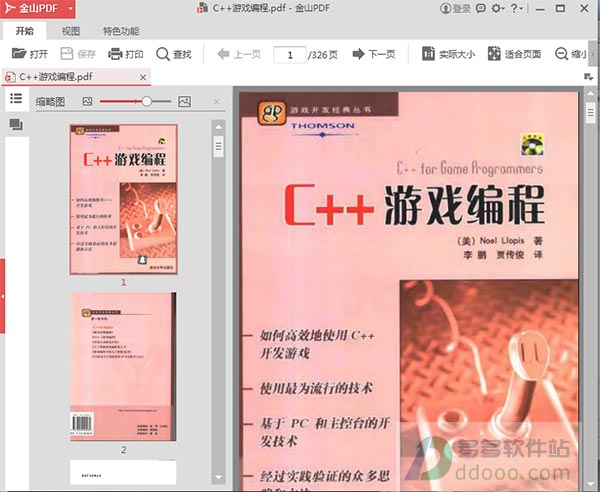This screenshot has height=492, width=600.
Task: Show the thumbnails panel icon in sidebar
Action: [16, 124]
